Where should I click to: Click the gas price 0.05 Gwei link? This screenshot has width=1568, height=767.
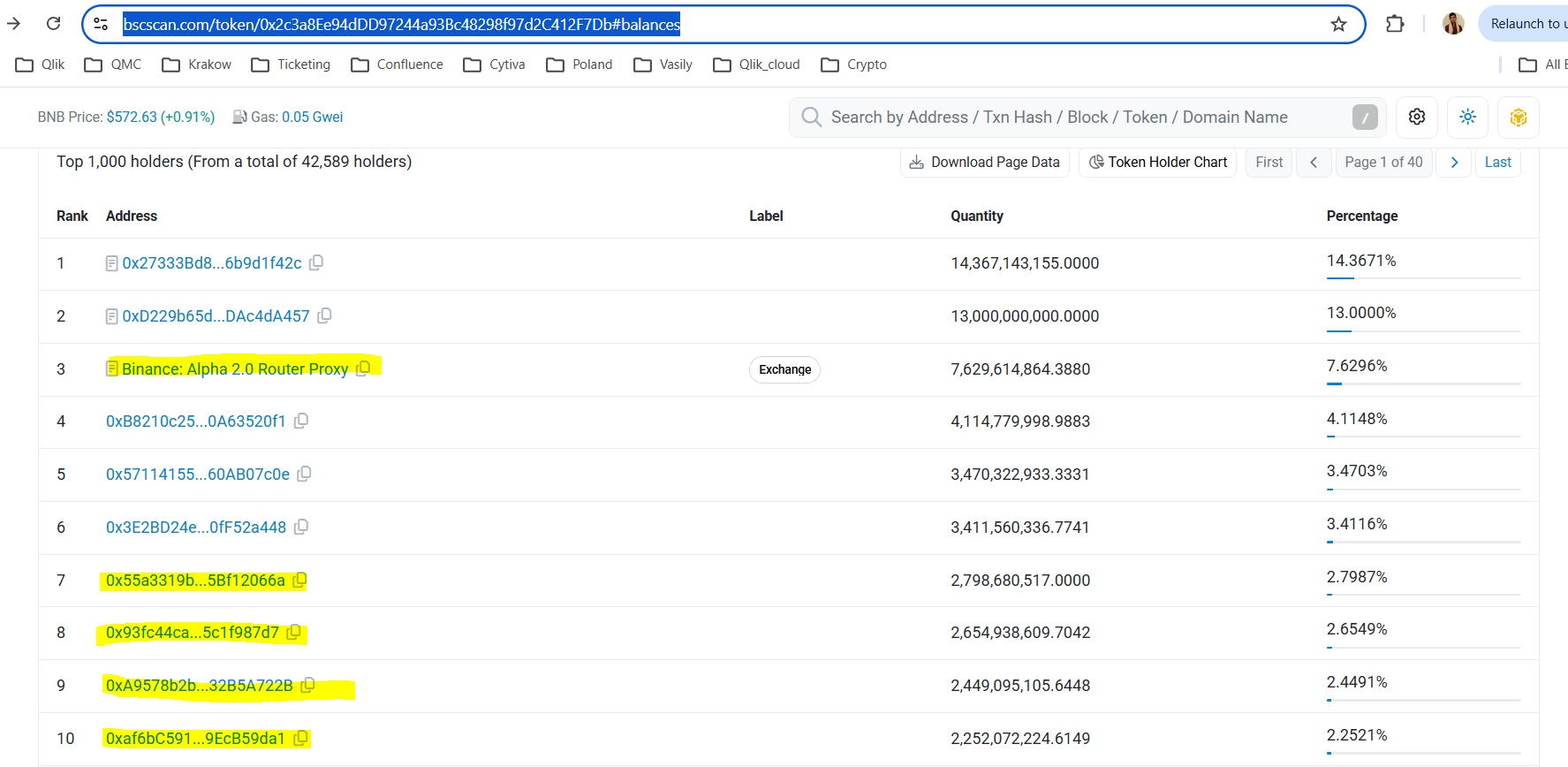pos(312,117)
